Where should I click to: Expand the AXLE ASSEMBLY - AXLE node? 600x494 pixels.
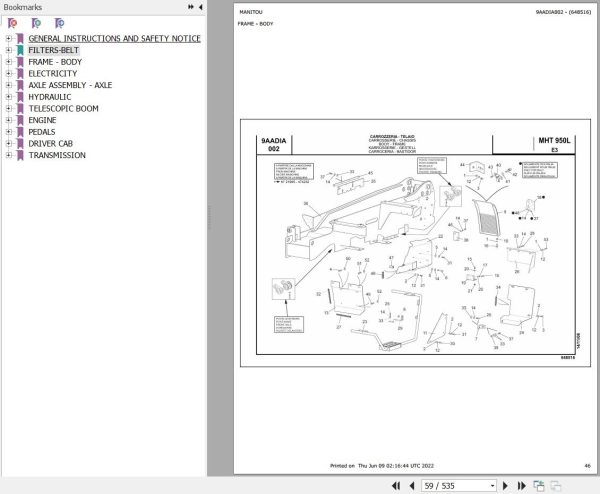pyautogui.click(x=8, y=85)
